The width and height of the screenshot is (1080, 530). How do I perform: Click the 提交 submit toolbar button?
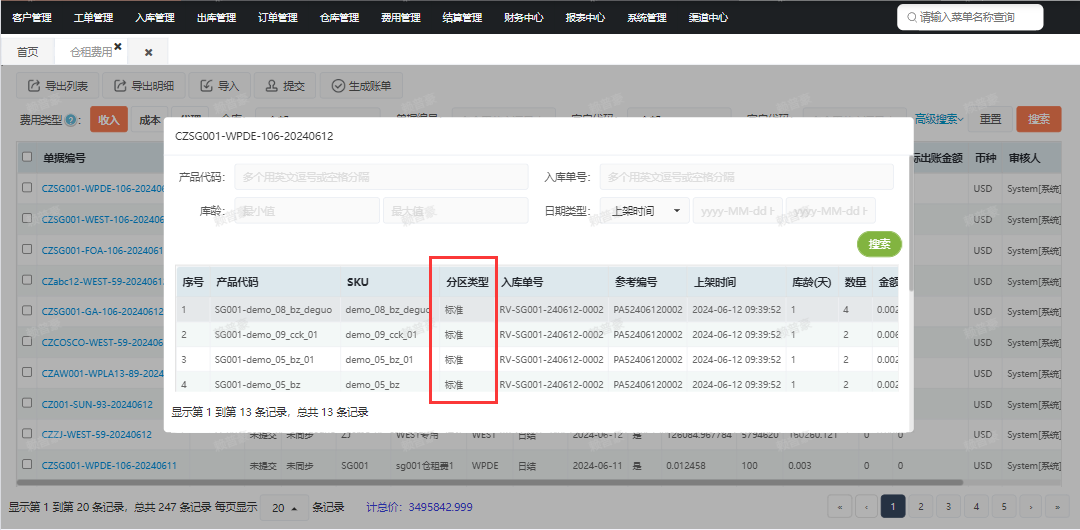tap(284, 86)
